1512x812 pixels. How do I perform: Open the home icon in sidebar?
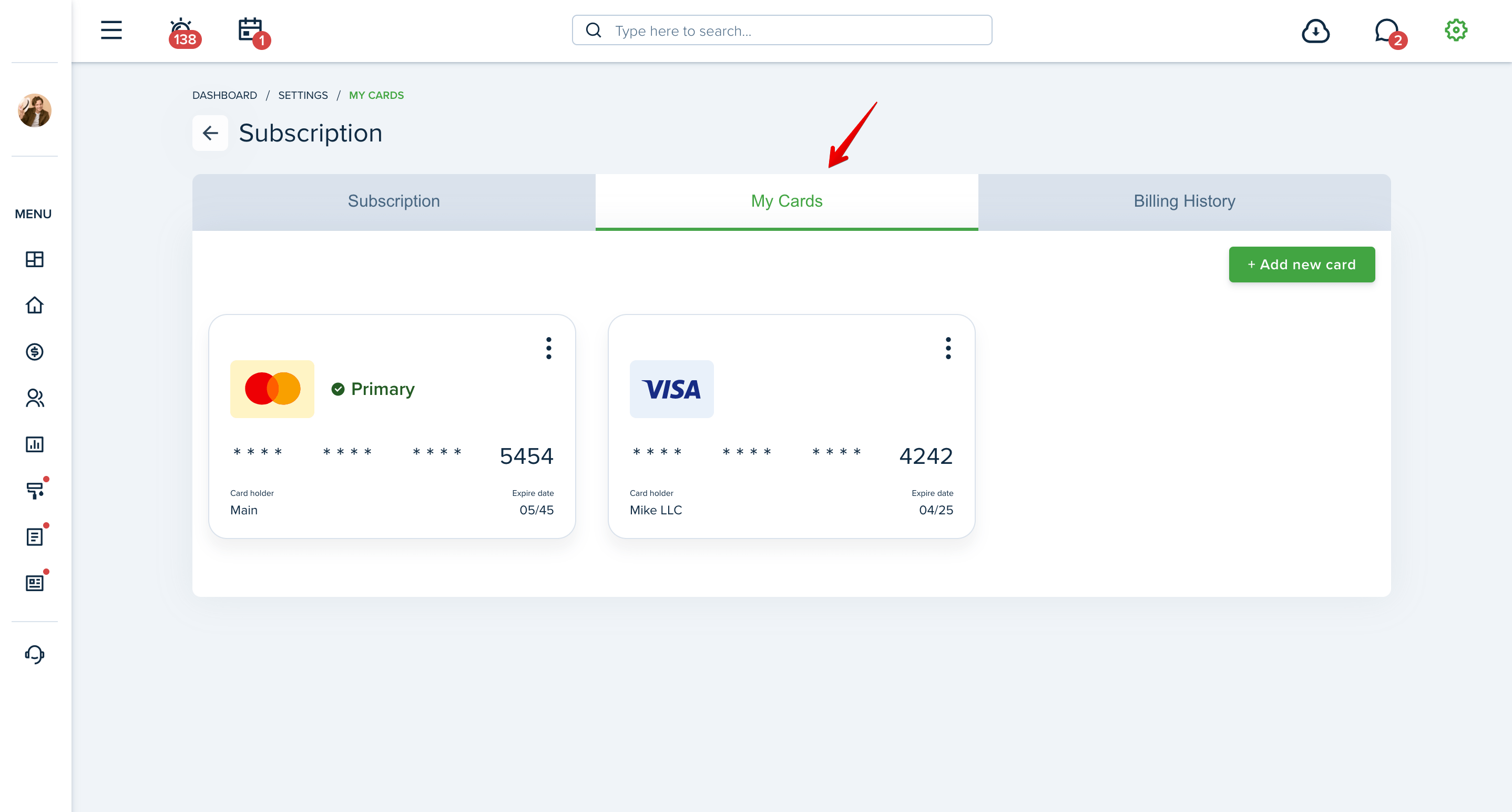click(35, 306)
